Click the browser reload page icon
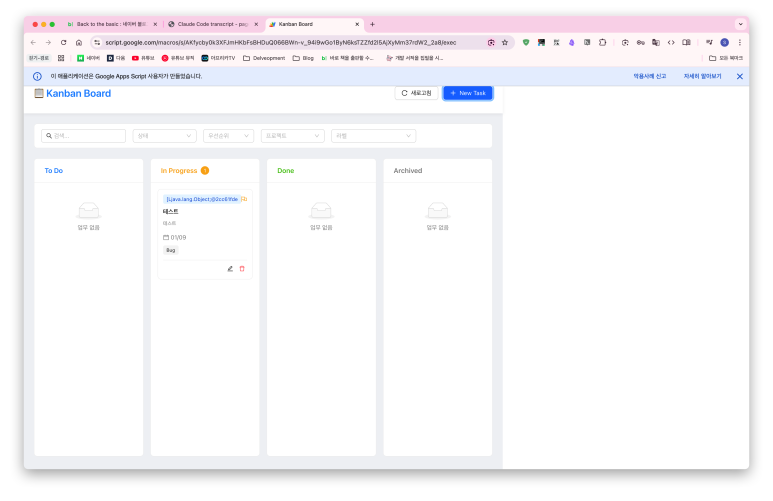This screenshot has width=773, height=501. 63,42
